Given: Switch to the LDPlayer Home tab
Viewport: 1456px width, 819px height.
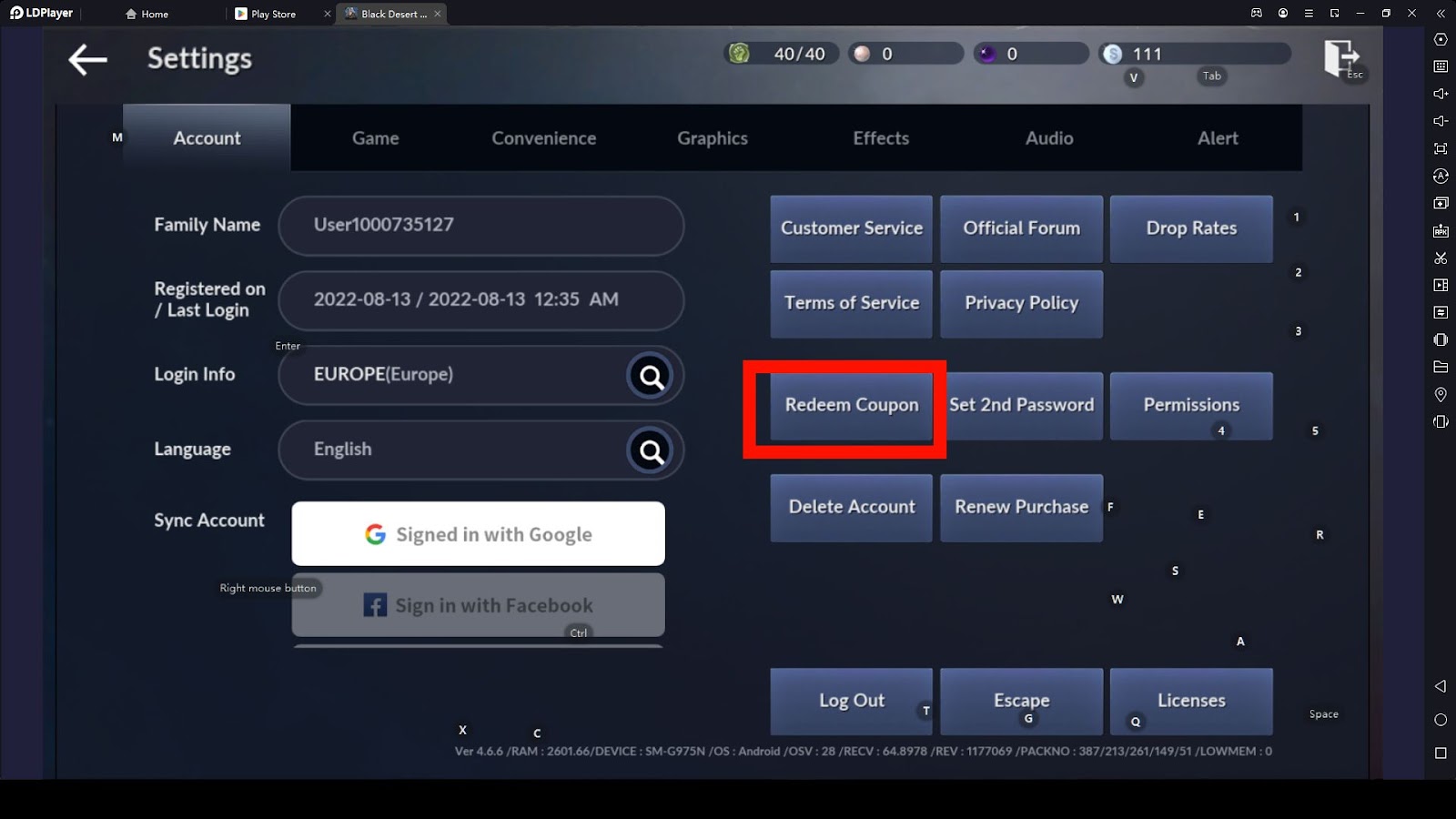Looking at the screenshot, I should [x=147, y=14].
